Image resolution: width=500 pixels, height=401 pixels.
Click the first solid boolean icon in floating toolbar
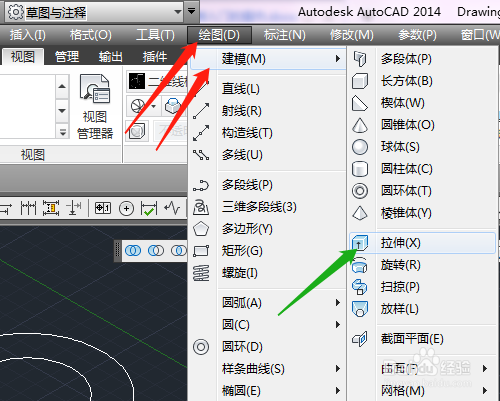133,251
